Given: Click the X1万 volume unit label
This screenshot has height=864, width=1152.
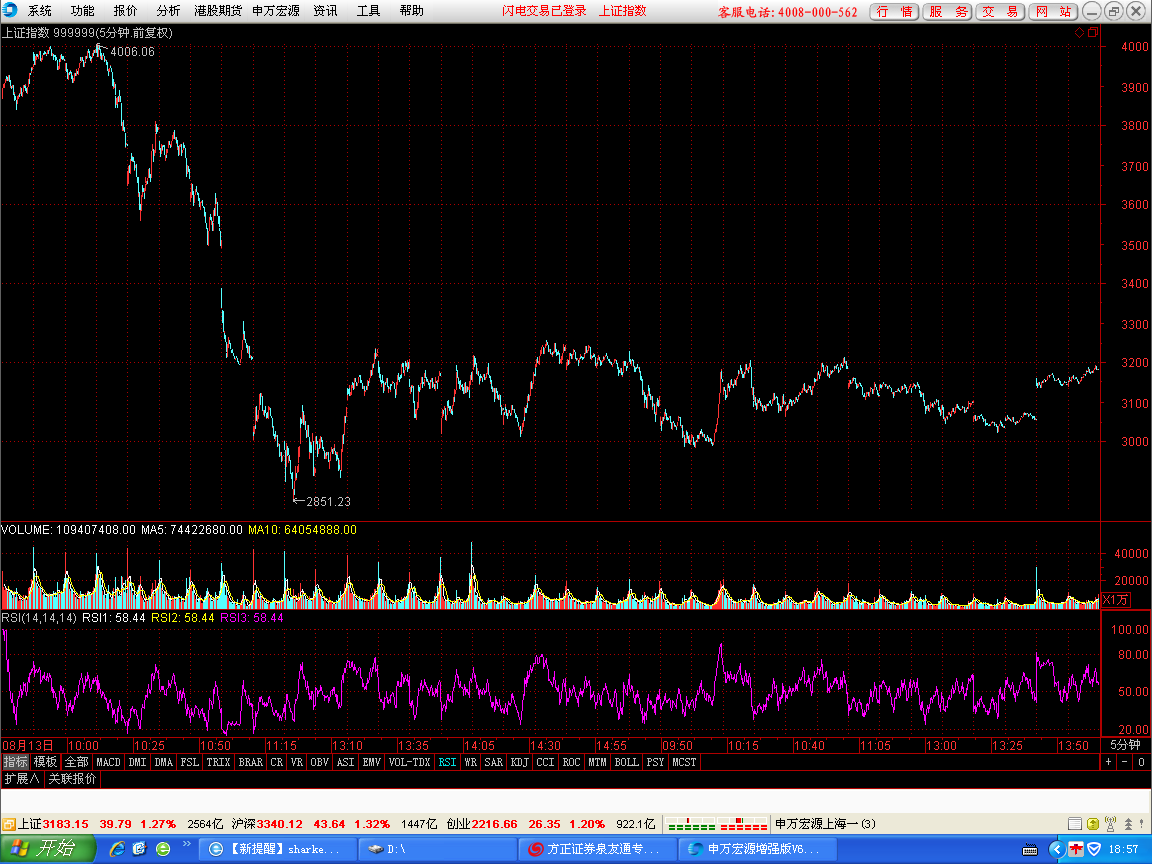Looking at the screenshot, I should [1115, 600].
